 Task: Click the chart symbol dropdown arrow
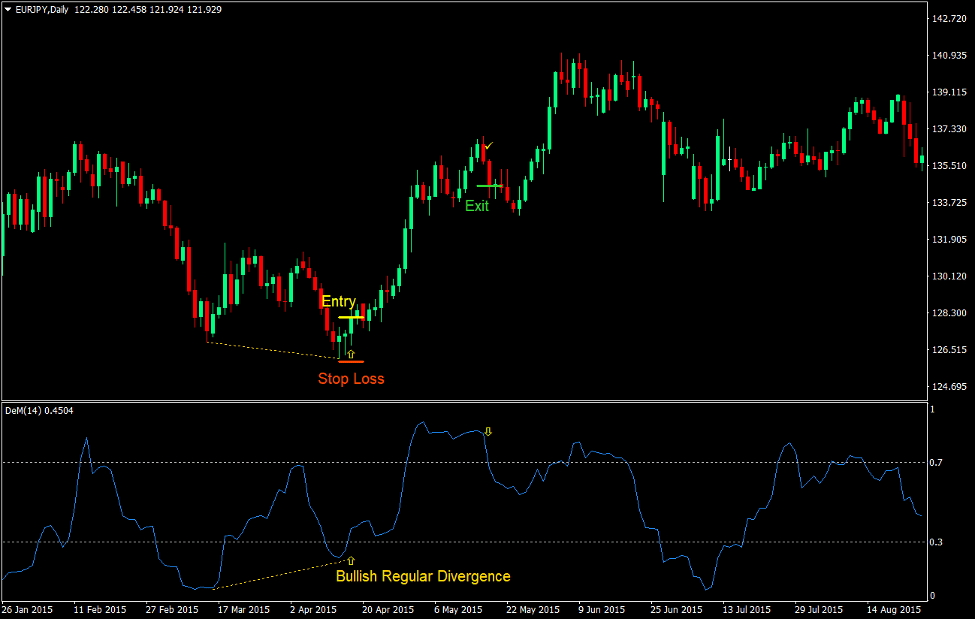(x=8, y=8)
